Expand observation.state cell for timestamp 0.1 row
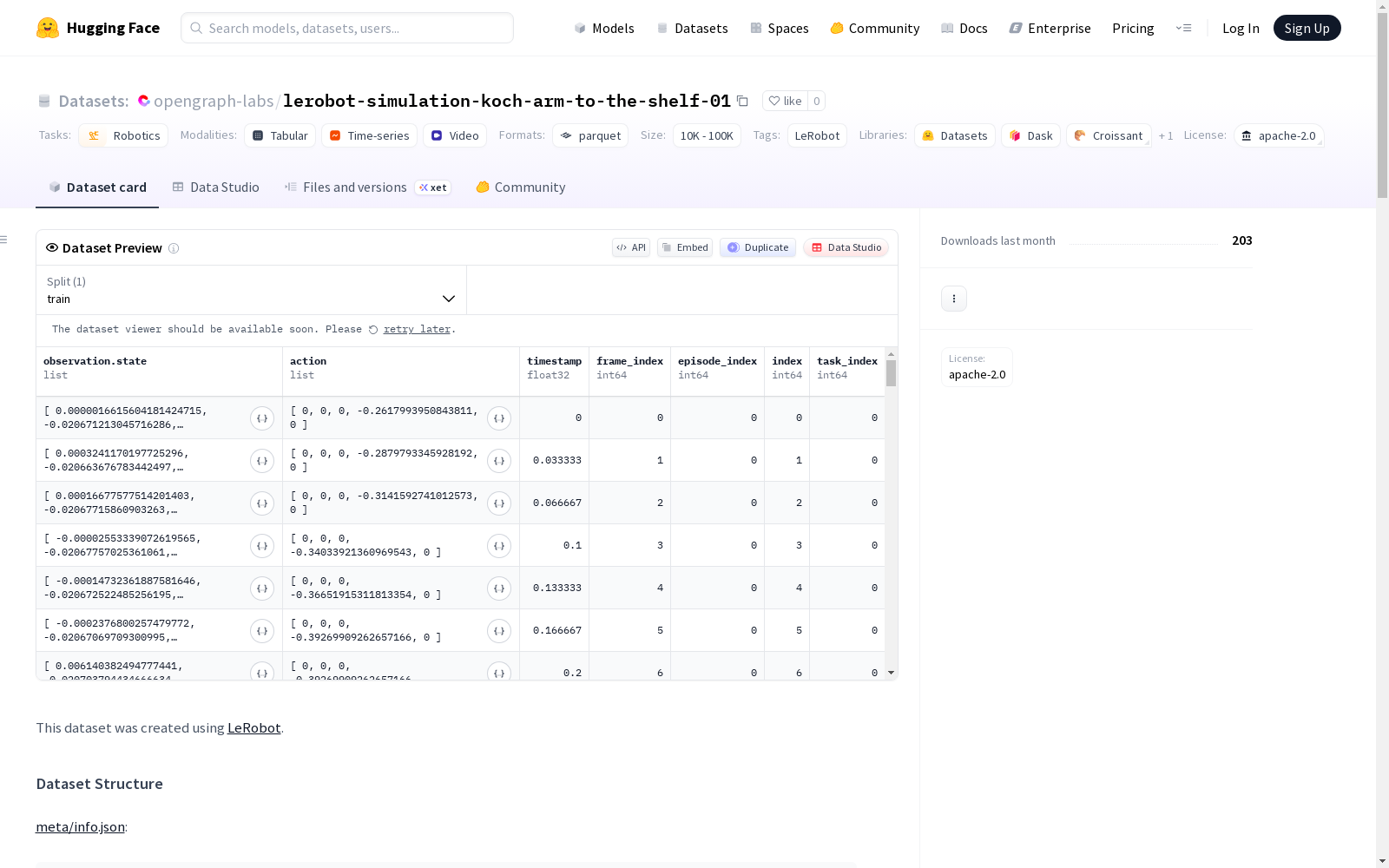 [x=262, y=546]
